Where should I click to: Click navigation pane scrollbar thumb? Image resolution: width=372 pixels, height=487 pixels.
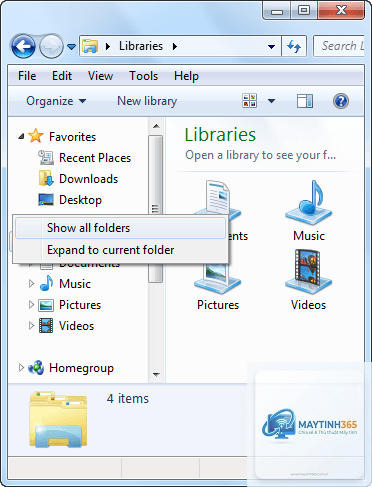pos(155,209)
